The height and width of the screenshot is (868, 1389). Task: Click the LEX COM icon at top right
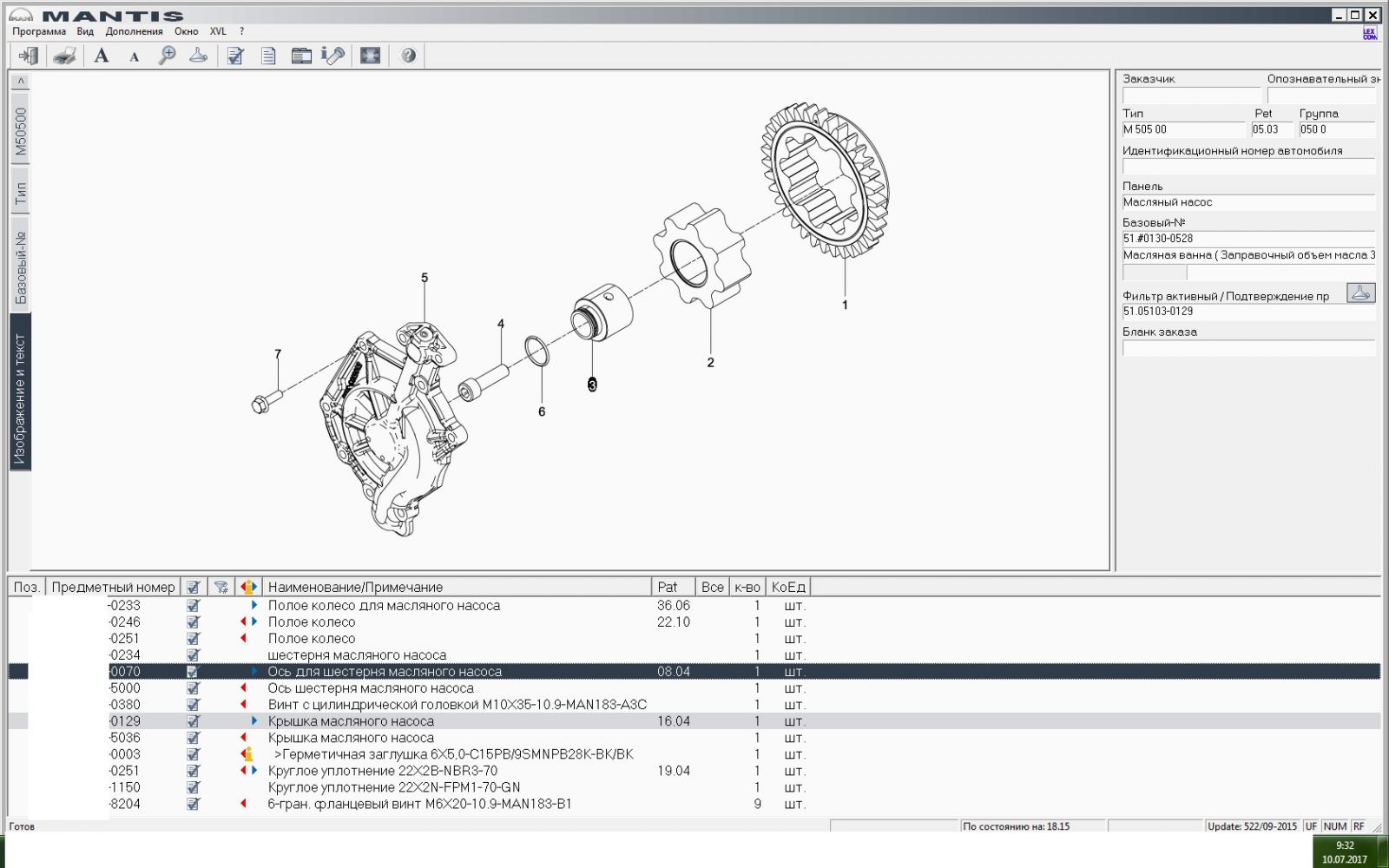click(x=1370, y=33)
